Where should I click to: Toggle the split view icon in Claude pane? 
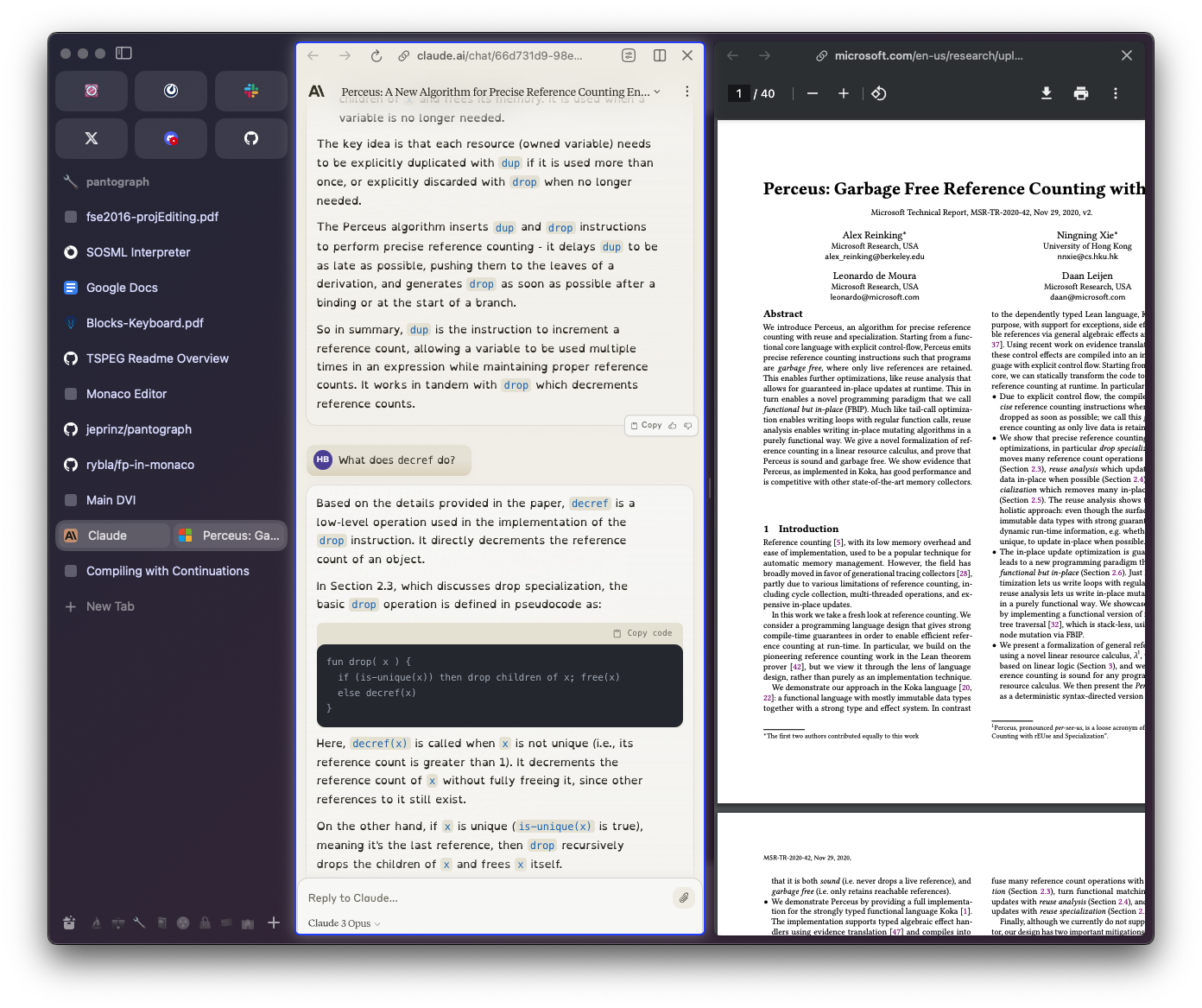click(660, 55)
